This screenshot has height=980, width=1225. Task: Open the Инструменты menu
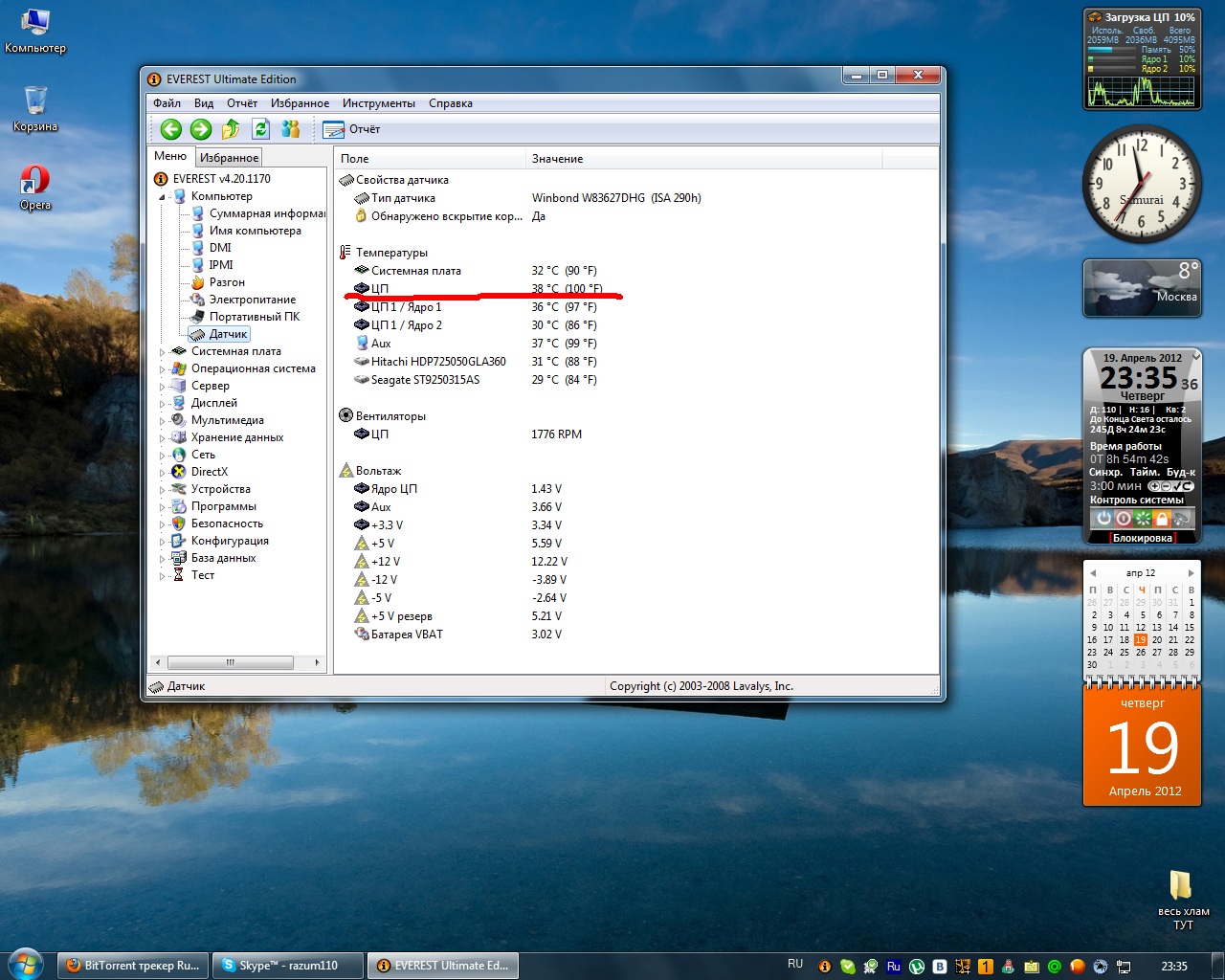(379, 103)
